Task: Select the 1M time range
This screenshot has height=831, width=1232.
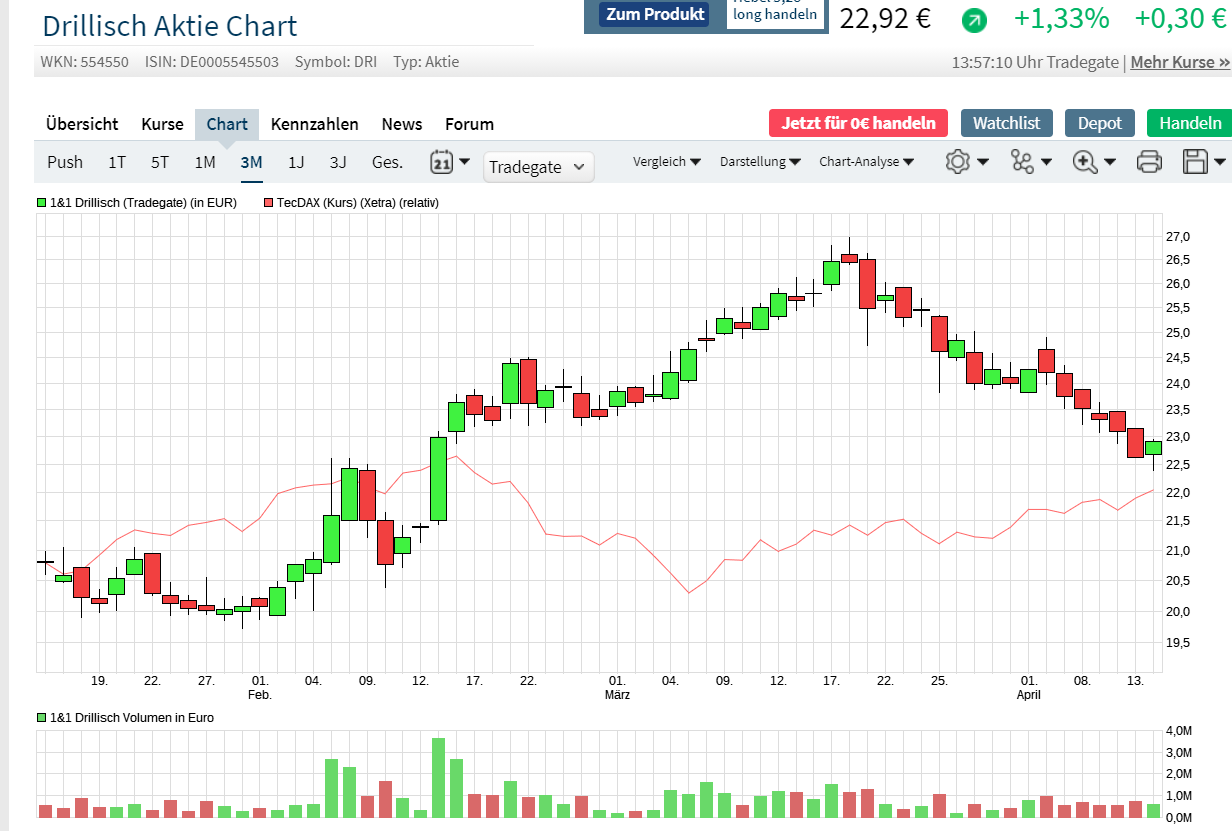Action: [x=205, y=162]
